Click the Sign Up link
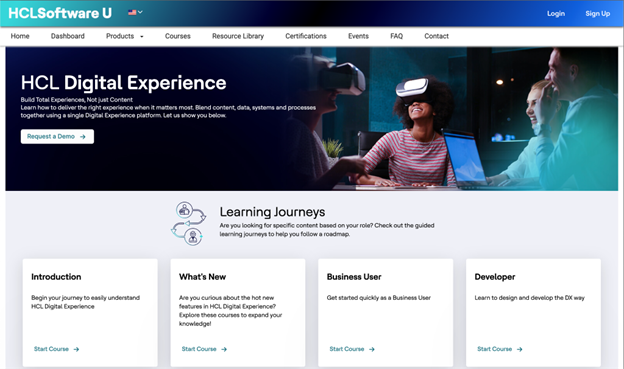624x369 pixels. (x=597, y=14)
